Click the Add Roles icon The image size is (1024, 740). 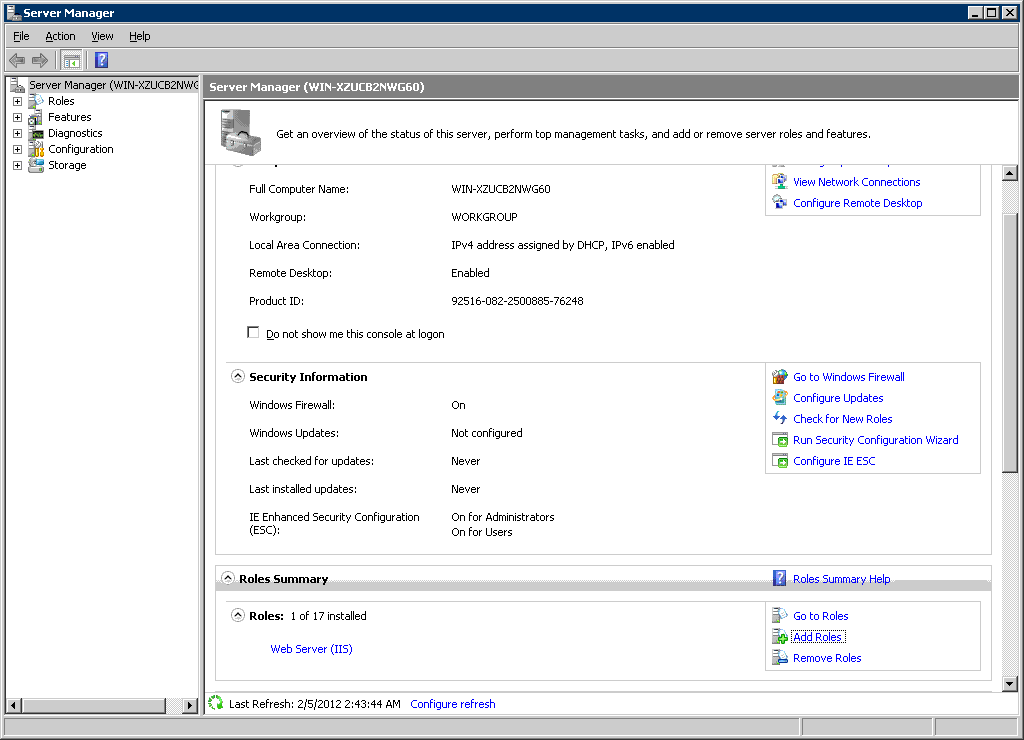pyautogui.click(x=780, y=637)
